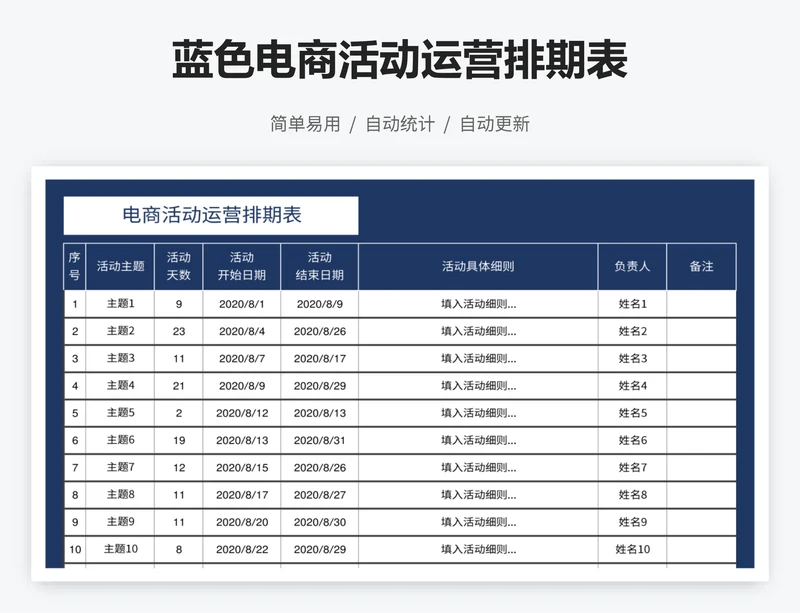Select end date 2020/8/31
The height and width of the screenshot is (613, 800).
[319, 440]
